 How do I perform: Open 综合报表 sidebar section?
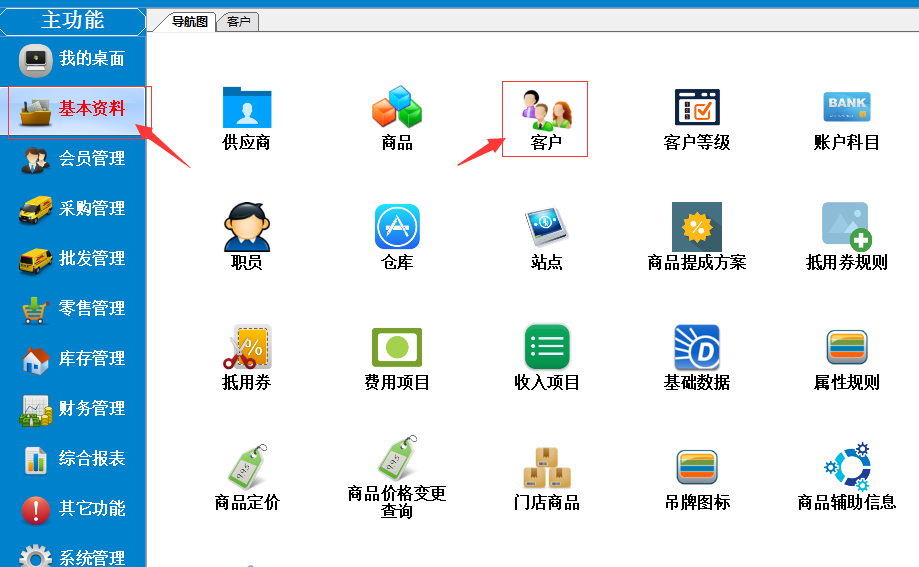(x=73, y=459)
